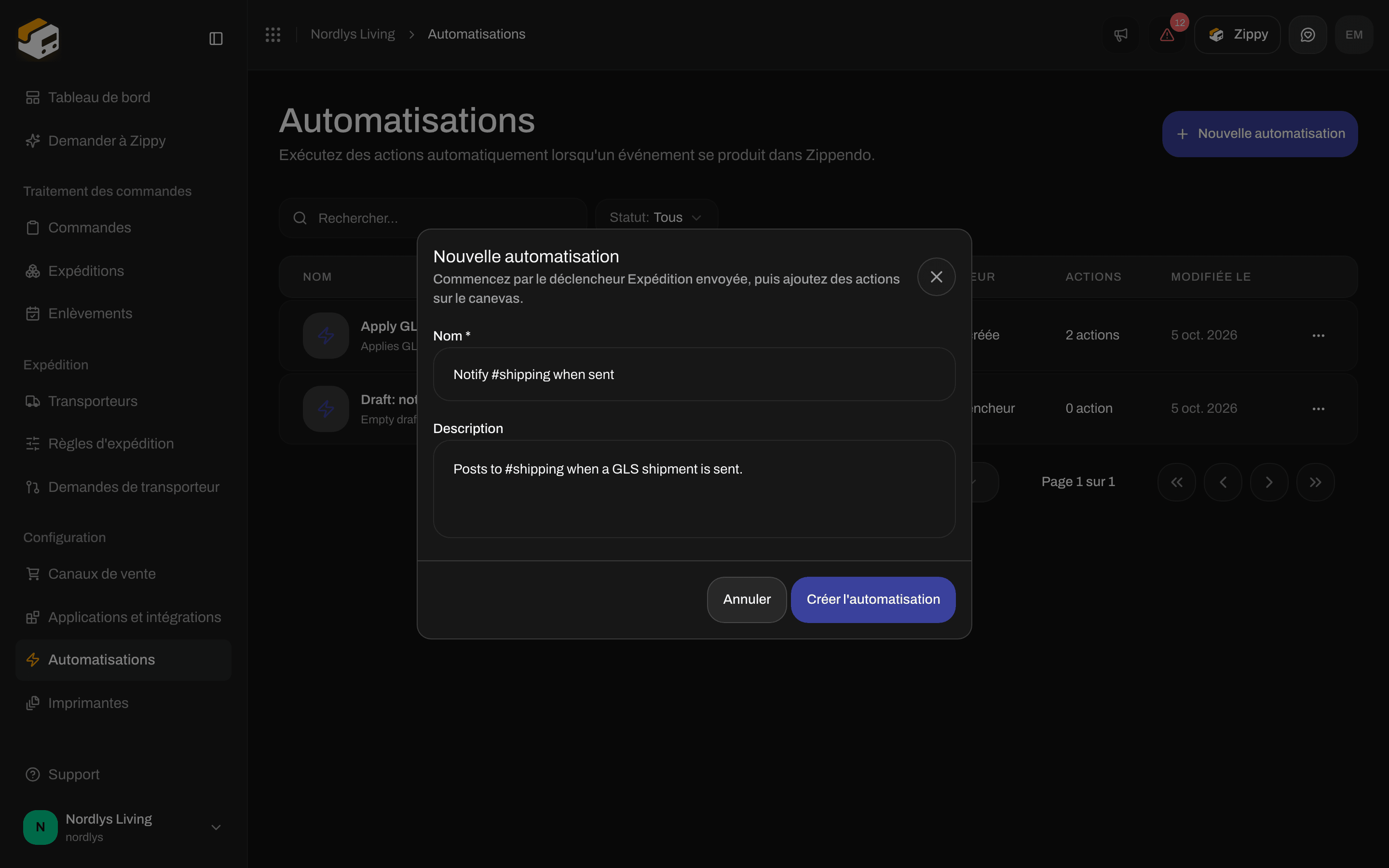This screenshot has width=1389, height=868.
Task: Go to the next page
Action: pyautogui.click(x=1269, y=482)
